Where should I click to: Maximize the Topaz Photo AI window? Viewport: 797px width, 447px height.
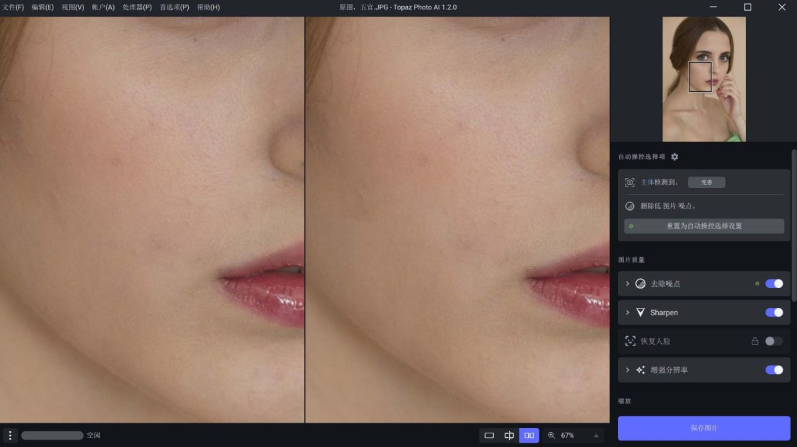747,7
